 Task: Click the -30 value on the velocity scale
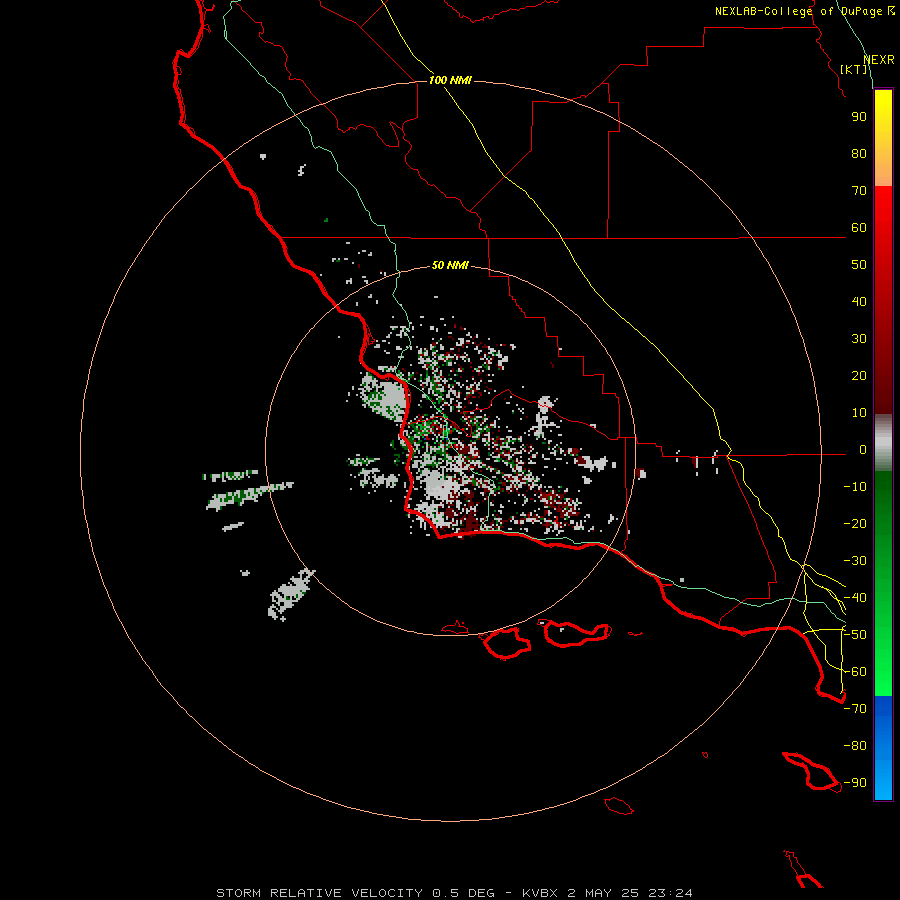(855, 561)
